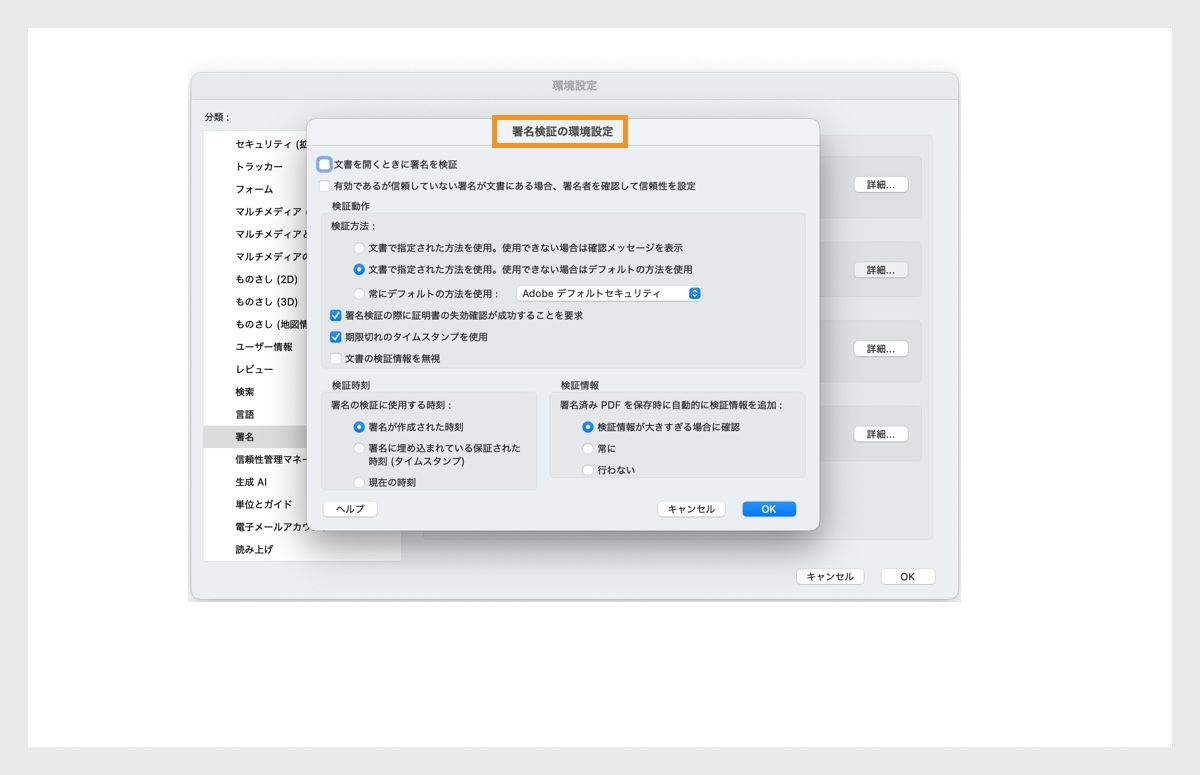Check 文書の検証情報を無視
Viewport: 1200px width, 775px height.
pos(336,358)
